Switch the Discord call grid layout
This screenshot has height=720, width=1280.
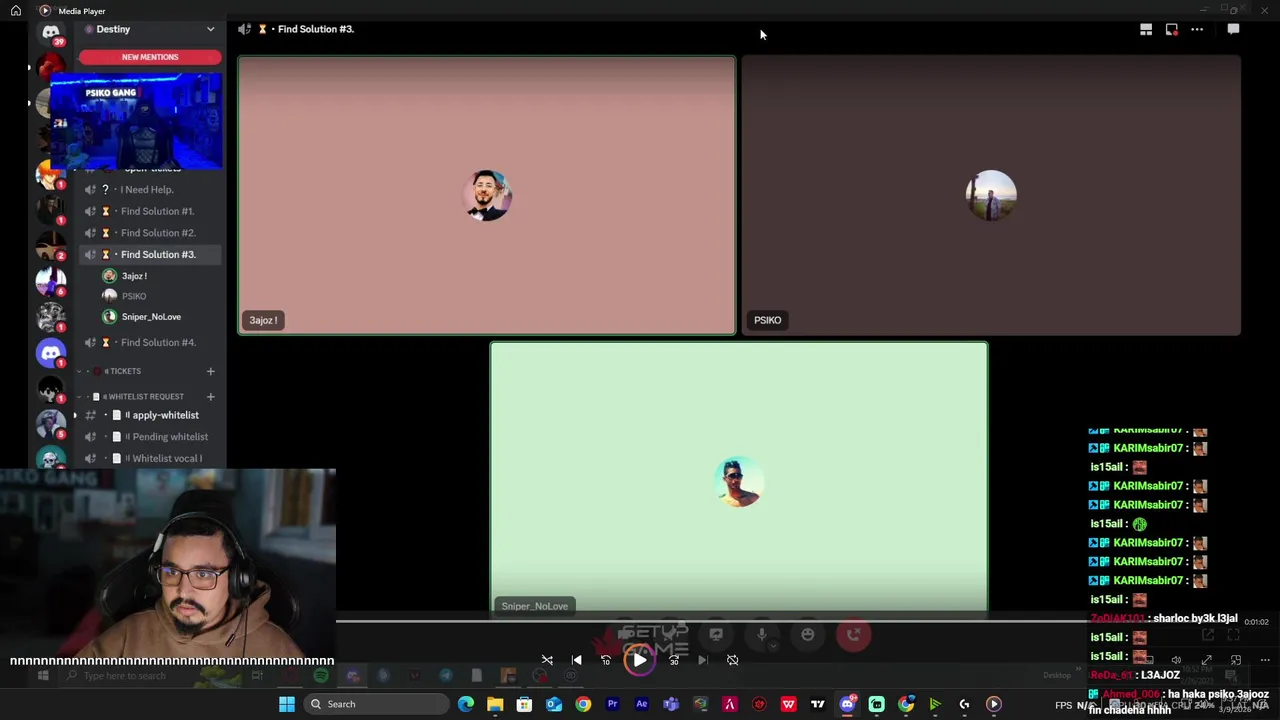coord(1146,29)
